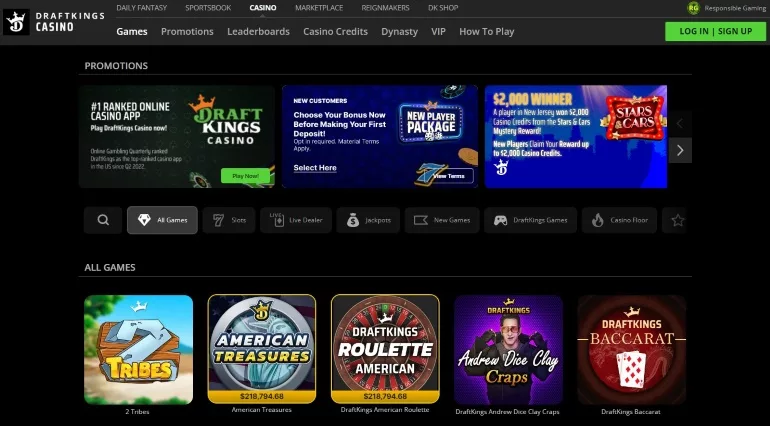
Task: Show the Jackpots money bag category
Action: point(368,220)
